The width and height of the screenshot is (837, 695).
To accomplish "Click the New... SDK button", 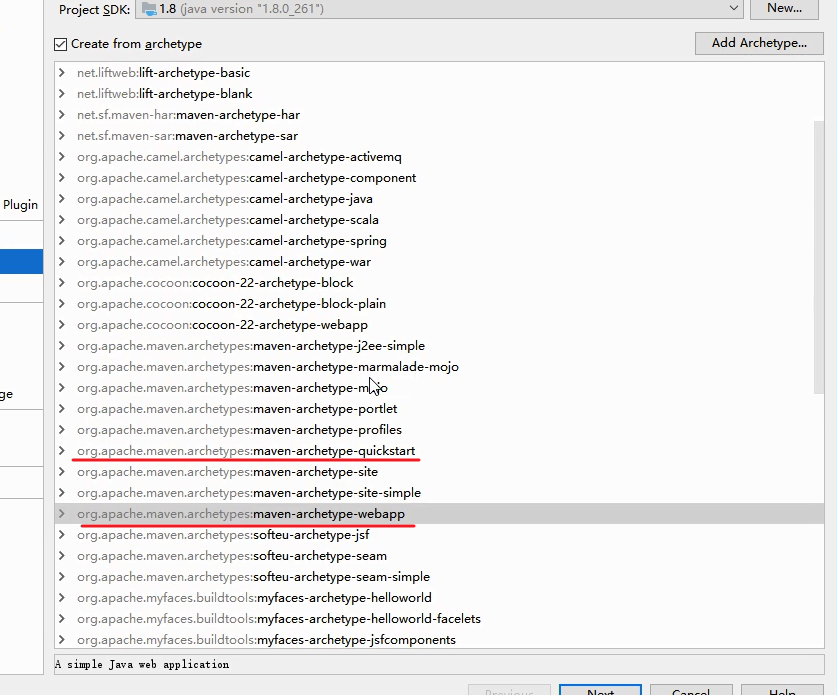I will (784, 9).
